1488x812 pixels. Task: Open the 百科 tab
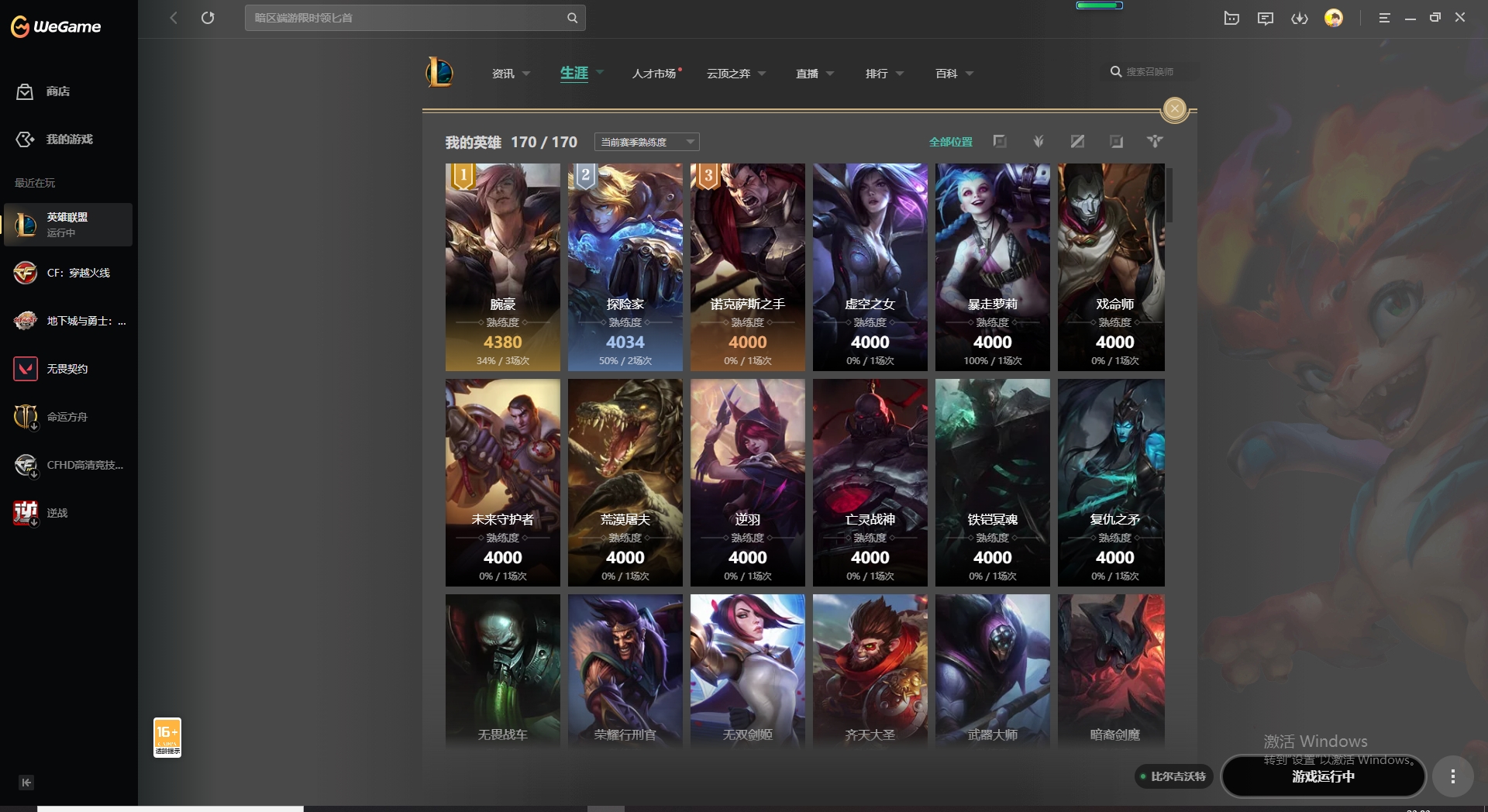946,74
